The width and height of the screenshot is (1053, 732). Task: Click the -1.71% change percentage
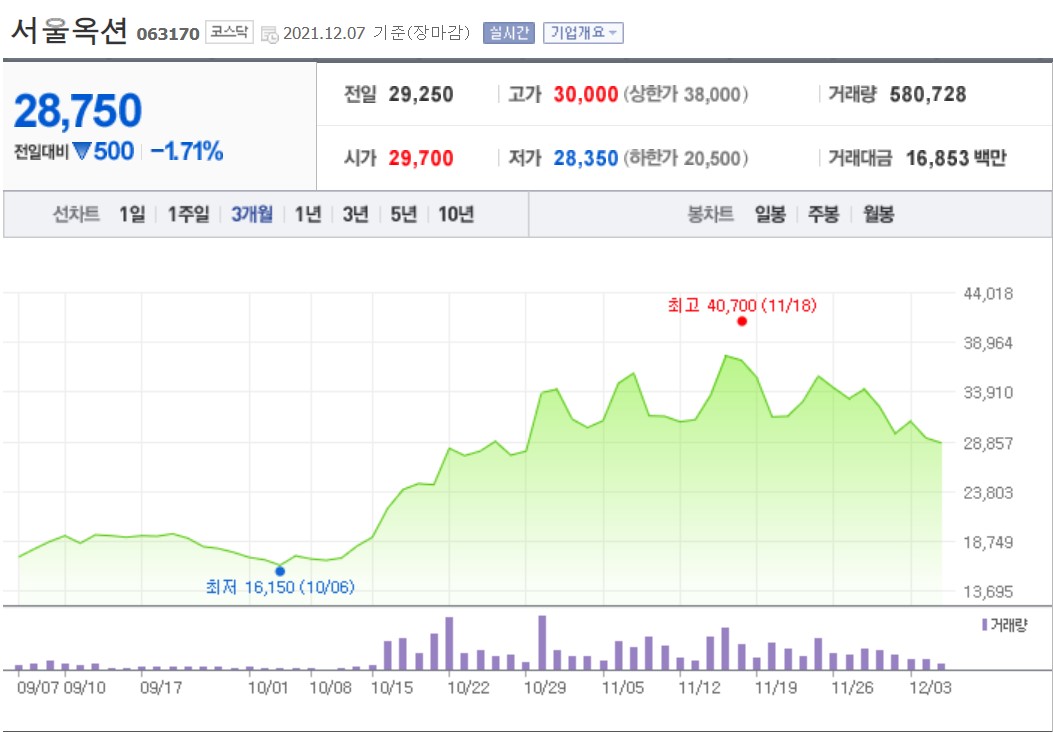tap(187, 152)
